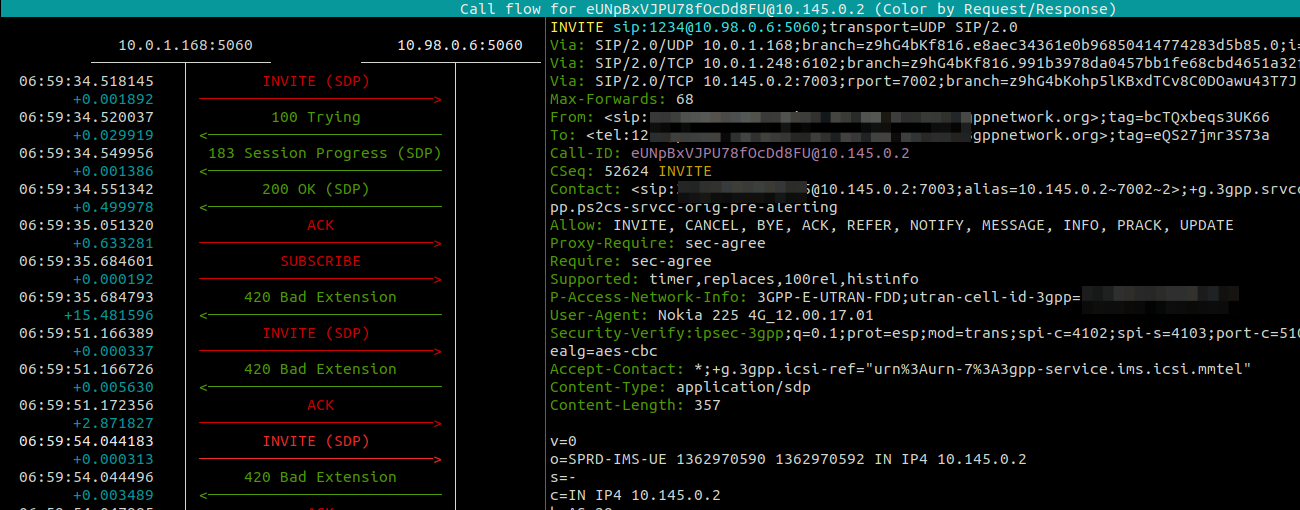This screenshot has height=510, width=1300.
Task: Select the ACK at 06:59:51.172356
Action: click(320, 405)
